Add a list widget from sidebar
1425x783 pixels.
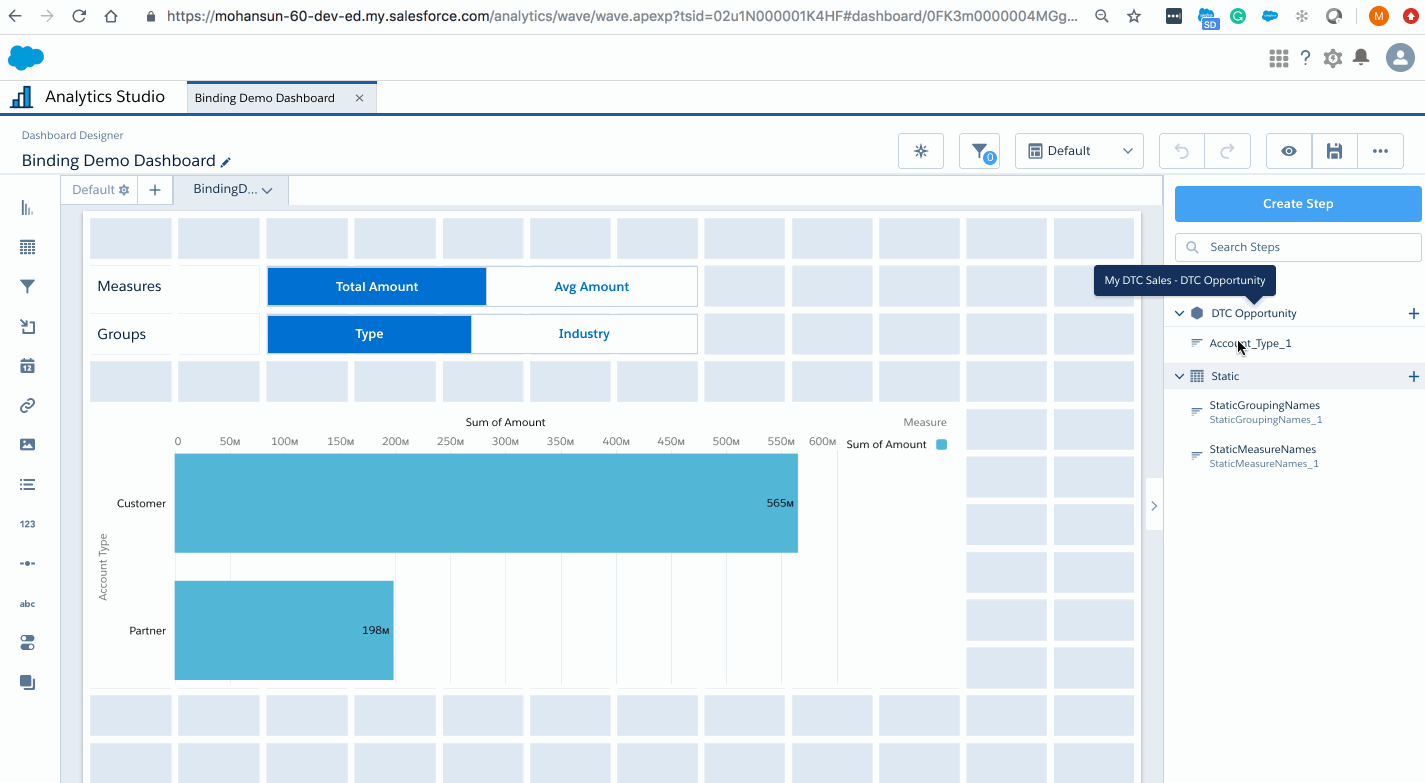pyautogui.click(x=27, y=484)
